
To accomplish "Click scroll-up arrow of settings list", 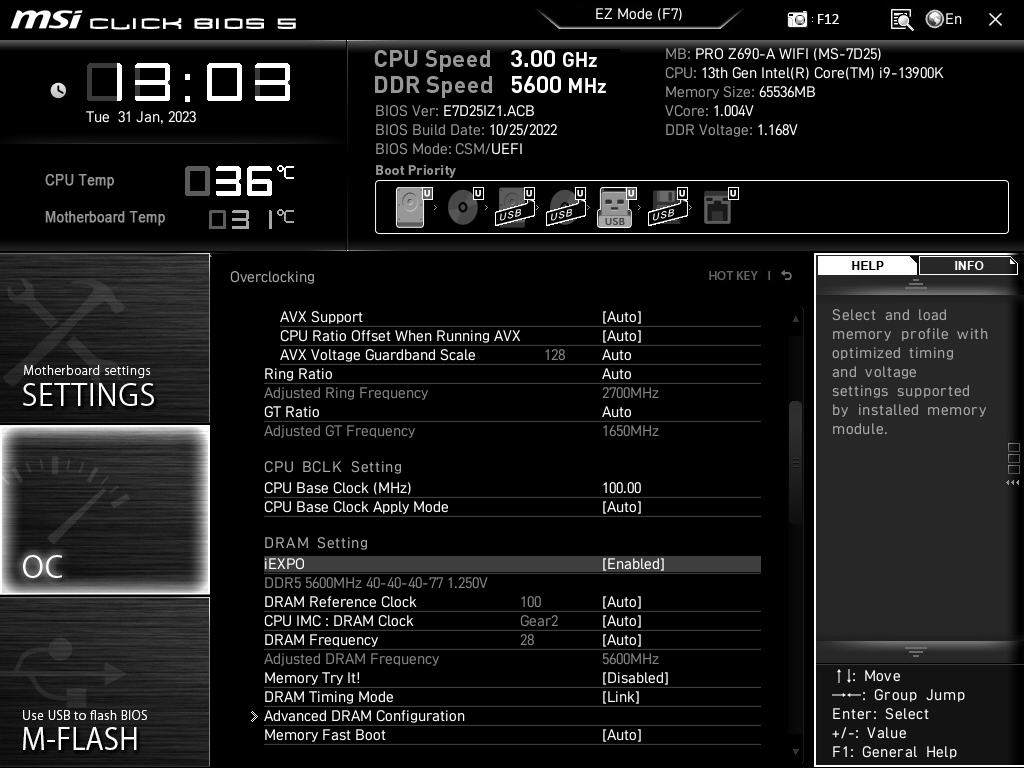I will click(x=795, y=319).
